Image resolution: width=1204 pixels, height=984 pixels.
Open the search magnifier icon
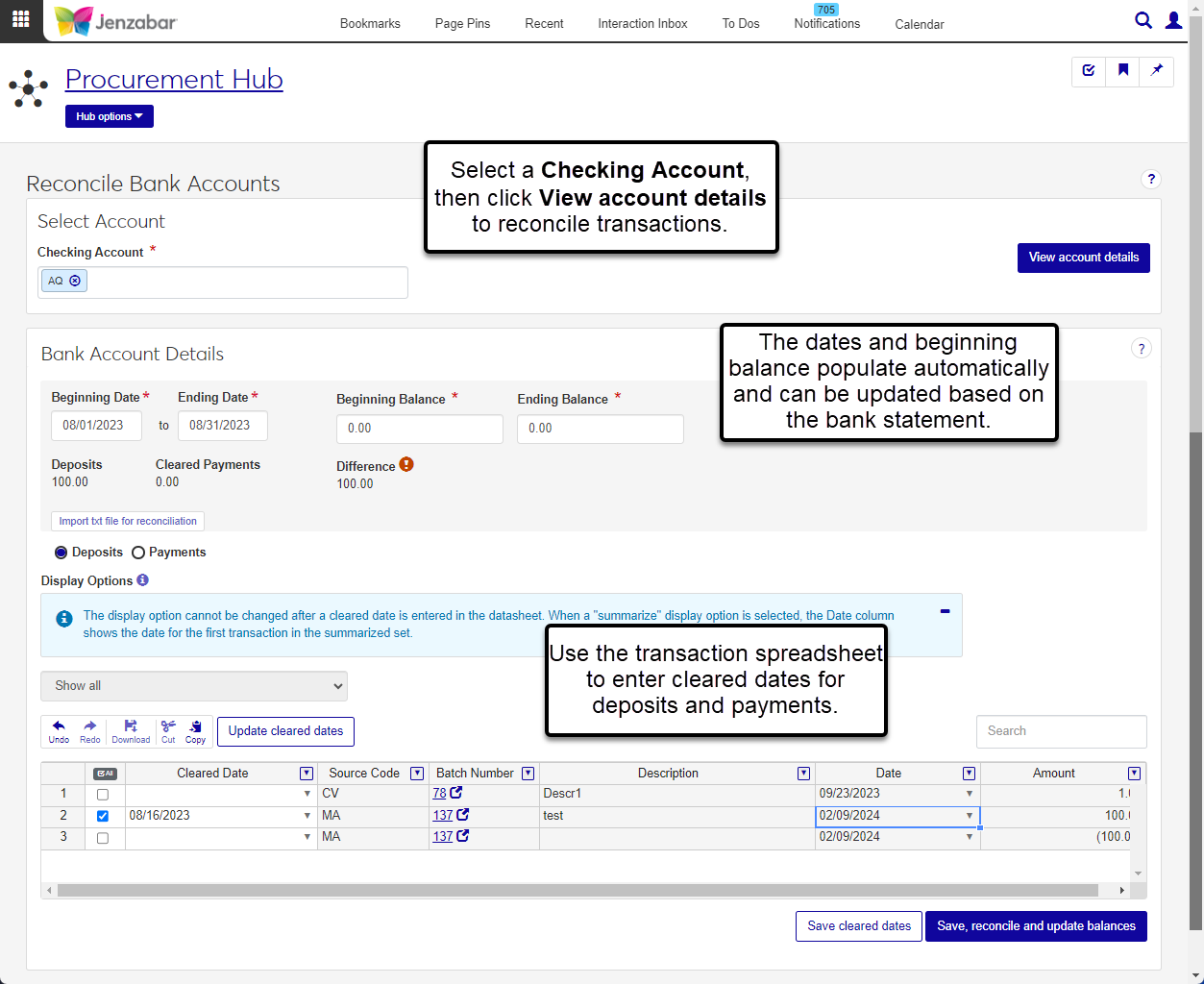click(x=1143, y=20)
